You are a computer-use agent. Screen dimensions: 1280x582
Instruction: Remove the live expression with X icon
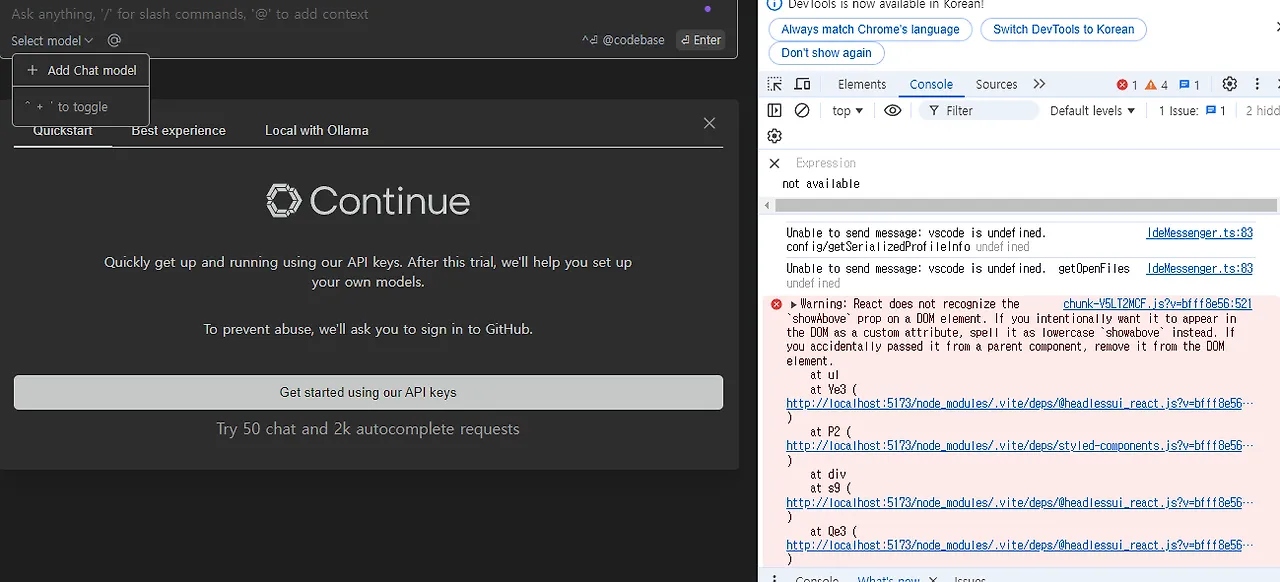(774, 163)
